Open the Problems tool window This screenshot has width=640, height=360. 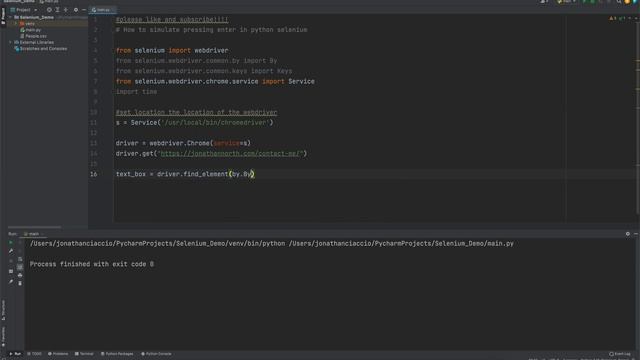[x=58, y=354]
